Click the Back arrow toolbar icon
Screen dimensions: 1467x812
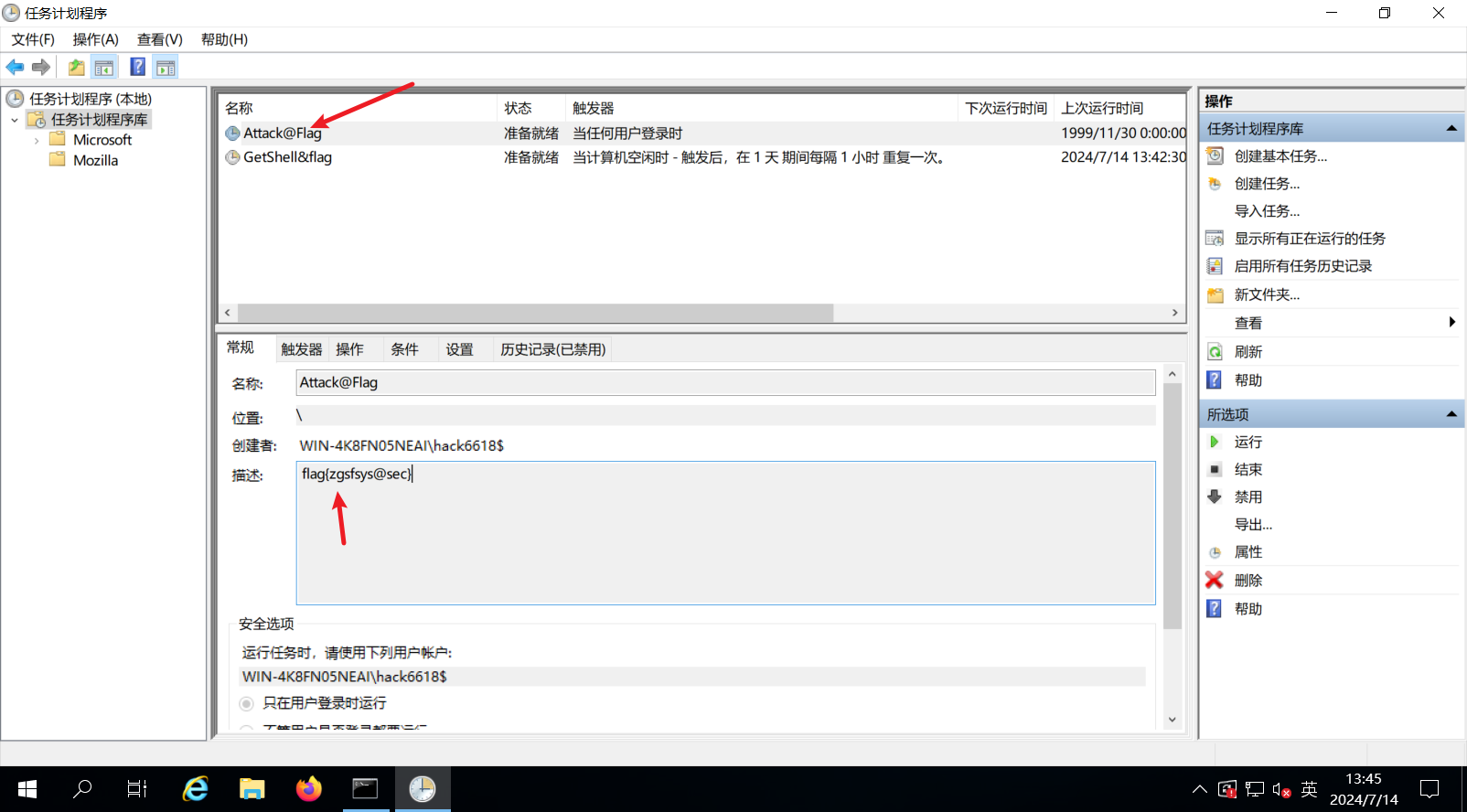(x=15, y=67)
